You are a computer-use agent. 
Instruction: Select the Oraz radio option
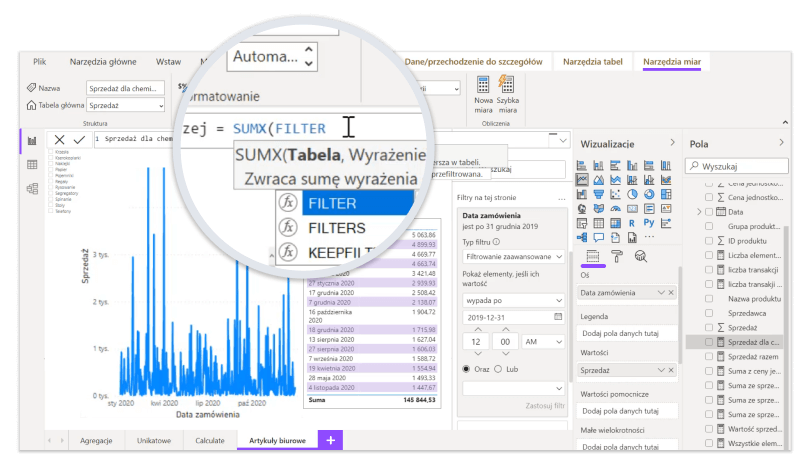pyautogui.click(x=466, y=369)
